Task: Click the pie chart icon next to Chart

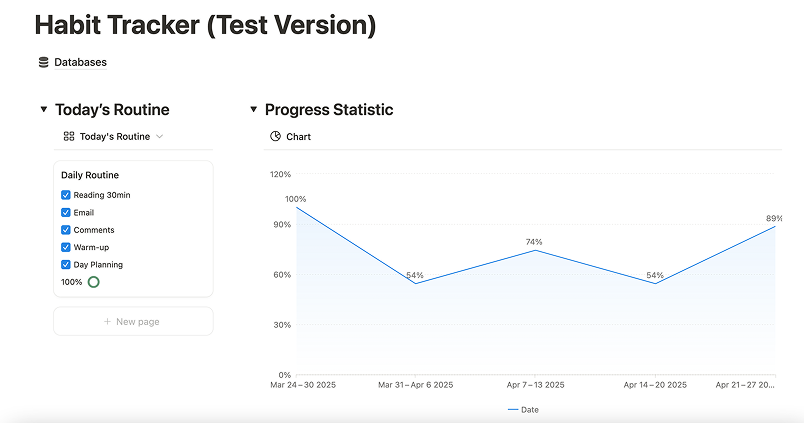Action: (x=275, y=136)
